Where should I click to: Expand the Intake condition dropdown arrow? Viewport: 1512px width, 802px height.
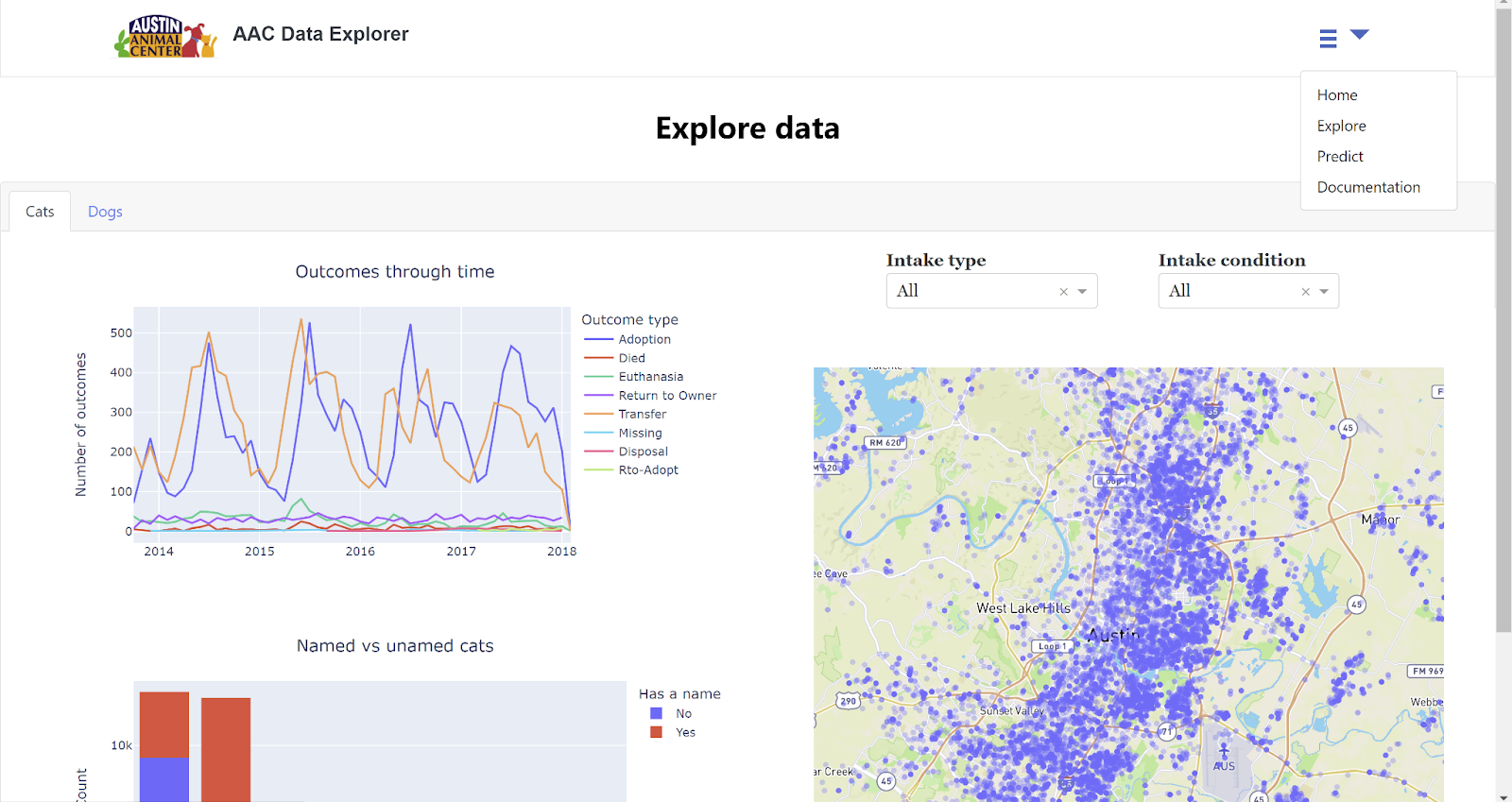click(1324, 292)
